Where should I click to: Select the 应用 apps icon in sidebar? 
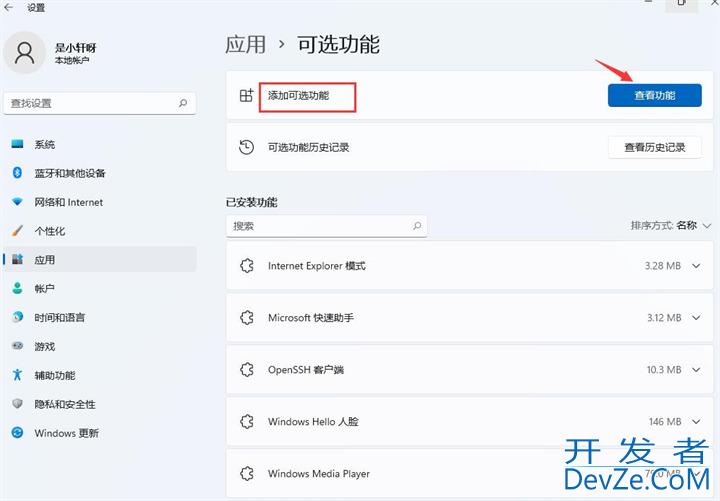coord(17,259)
